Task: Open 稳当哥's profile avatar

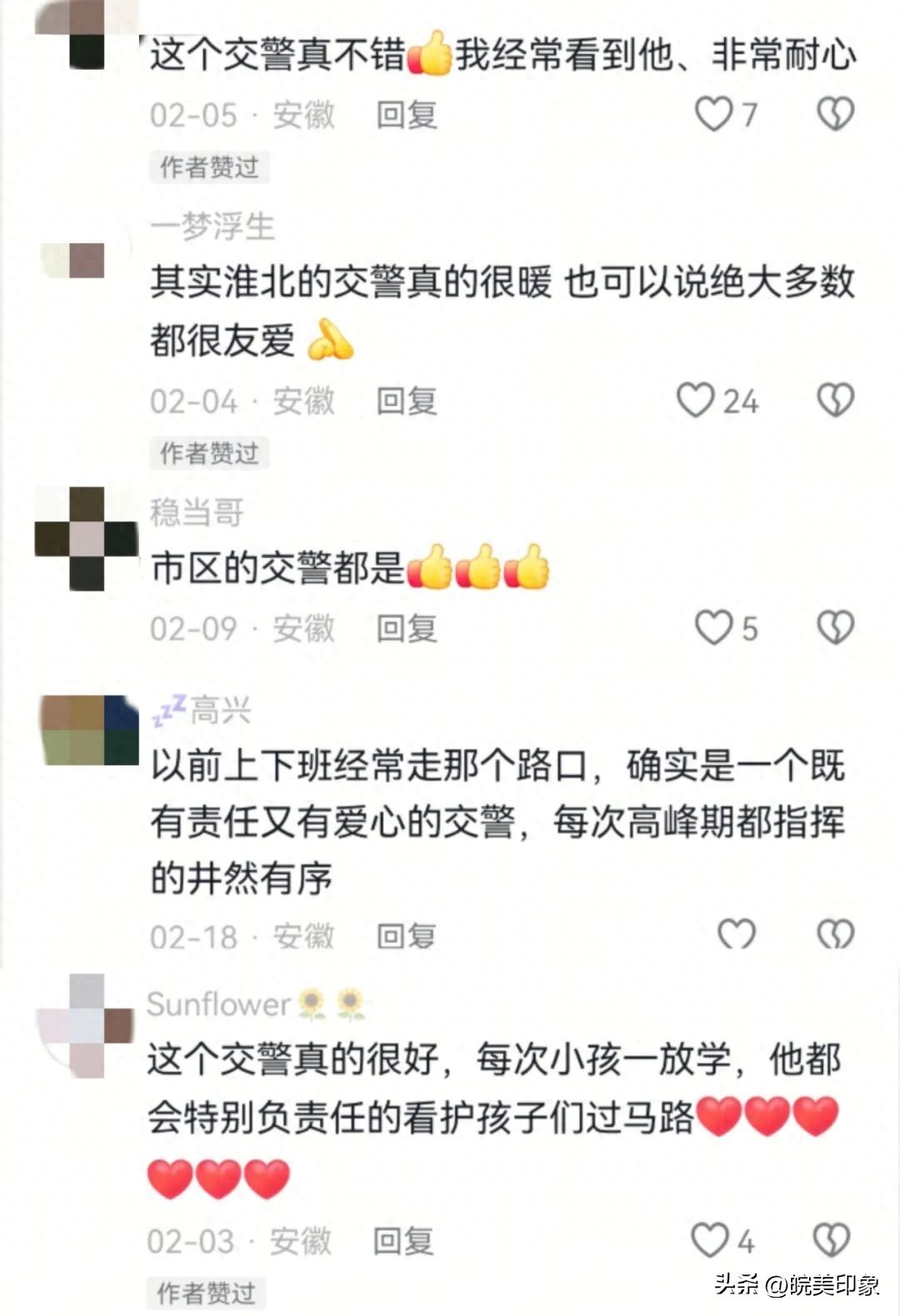Action: pyautogui.click(x=86, y=539)
